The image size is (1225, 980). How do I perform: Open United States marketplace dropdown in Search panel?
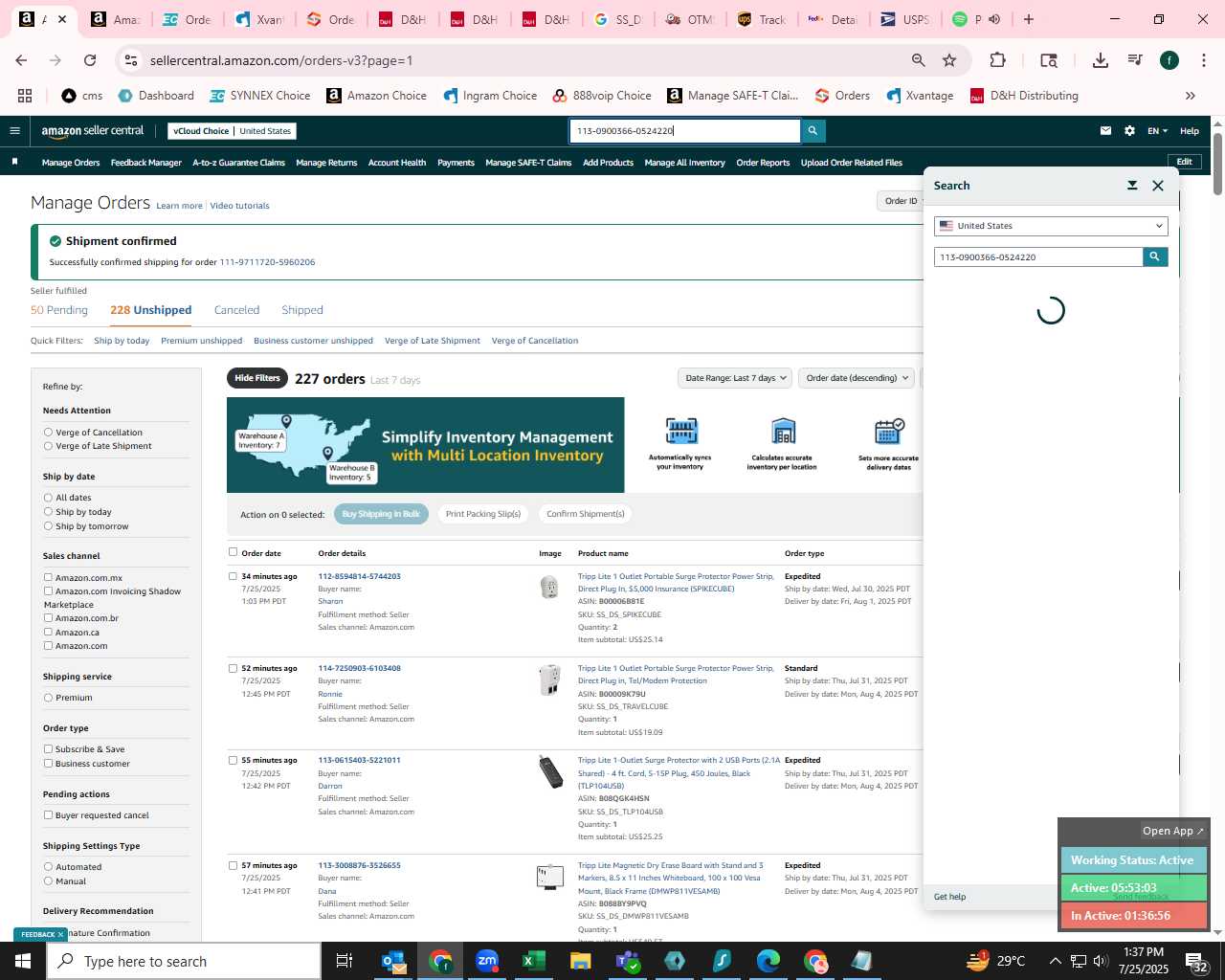[x=1051, y=226]
